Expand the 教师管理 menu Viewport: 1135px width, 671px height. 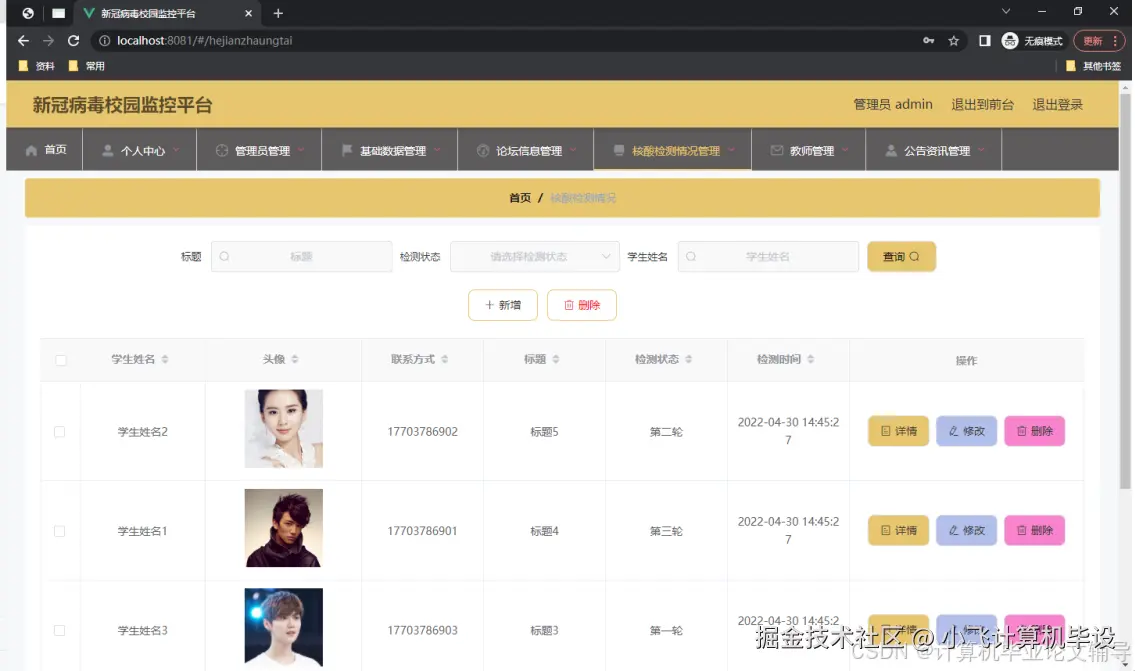pyautogui.click(x=809, y=150)
